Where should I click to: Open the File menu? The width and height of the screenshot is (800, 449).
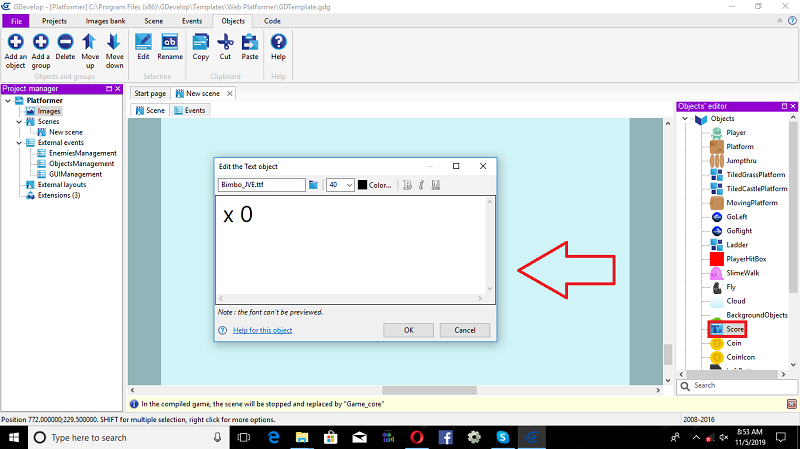(x=16, y=21)
